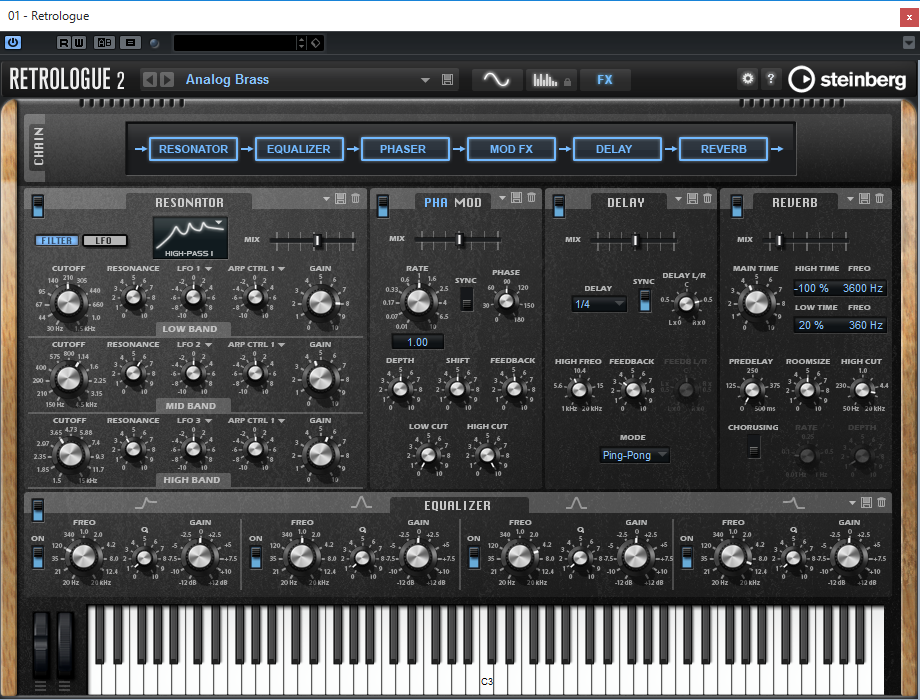Open the High-Pass I filter shape selector
The width and height of the screenshot is (920, 700).
point(190,238)
